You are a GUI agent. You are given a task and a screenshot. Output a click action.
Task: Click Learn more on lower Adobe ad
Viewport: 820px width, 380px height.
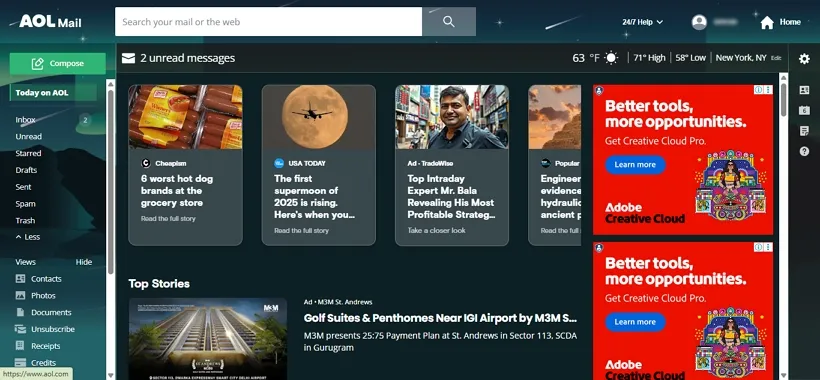tap(635, 322)
